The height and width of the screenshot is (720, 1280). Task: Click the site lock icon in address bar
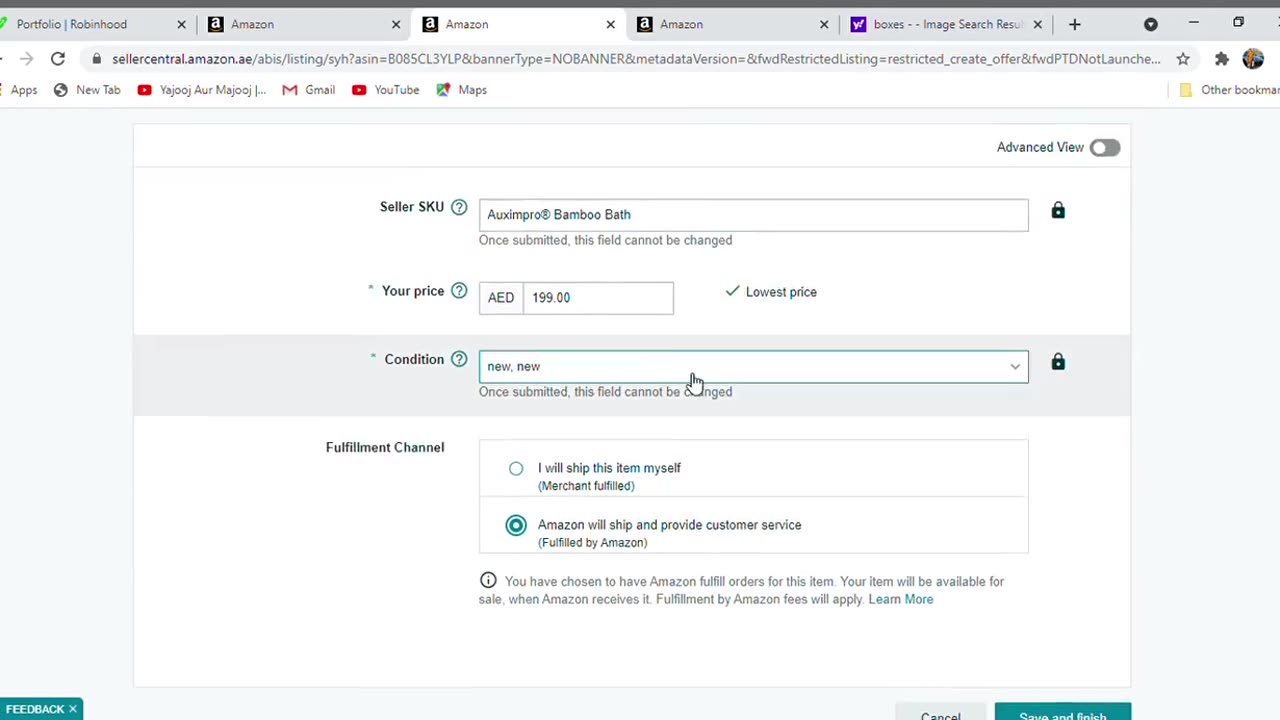coord(96,59)
